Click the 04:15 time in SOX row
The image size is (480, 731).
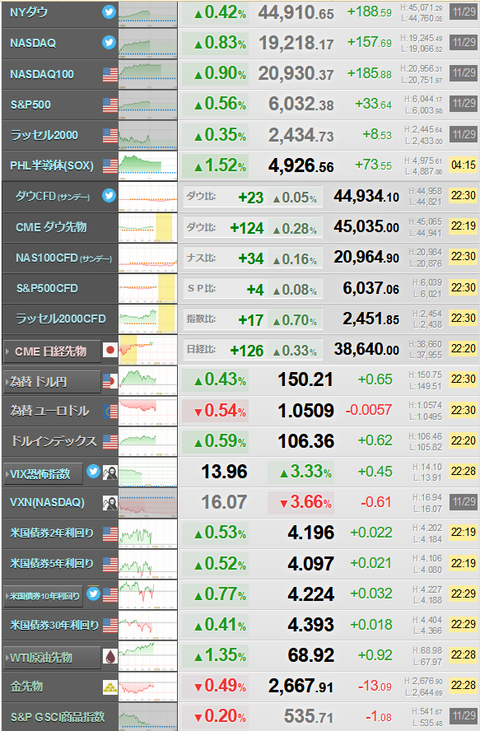[x=463, y=165]
